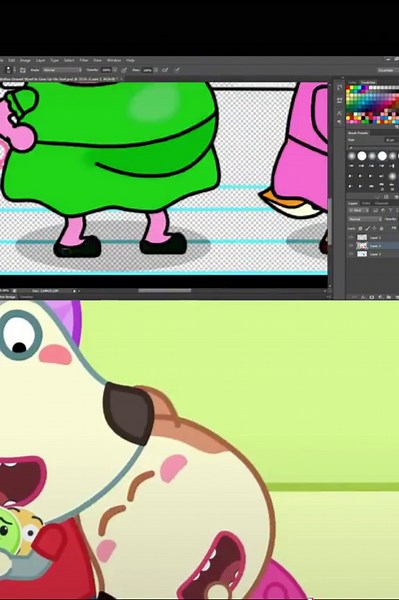Open the Window menu

(x=114, y=60)
